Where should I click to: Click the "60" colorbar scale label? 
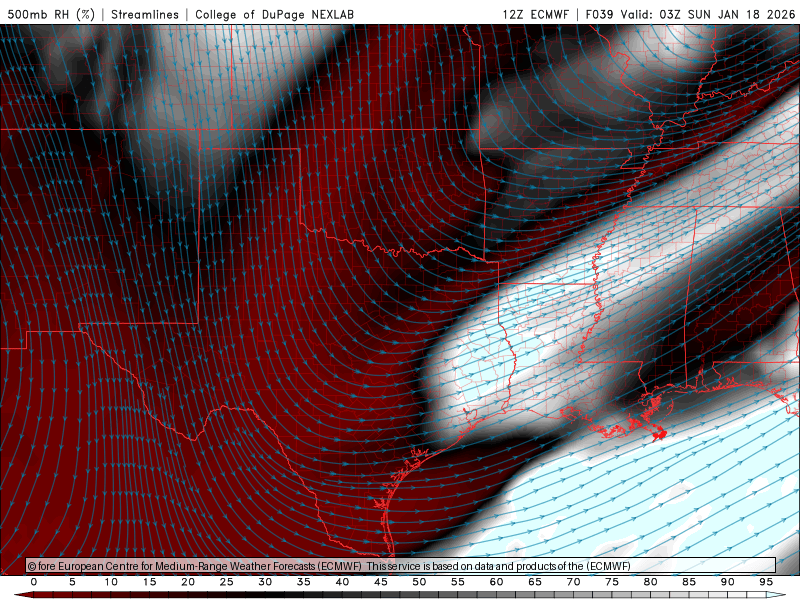[496, 582]
